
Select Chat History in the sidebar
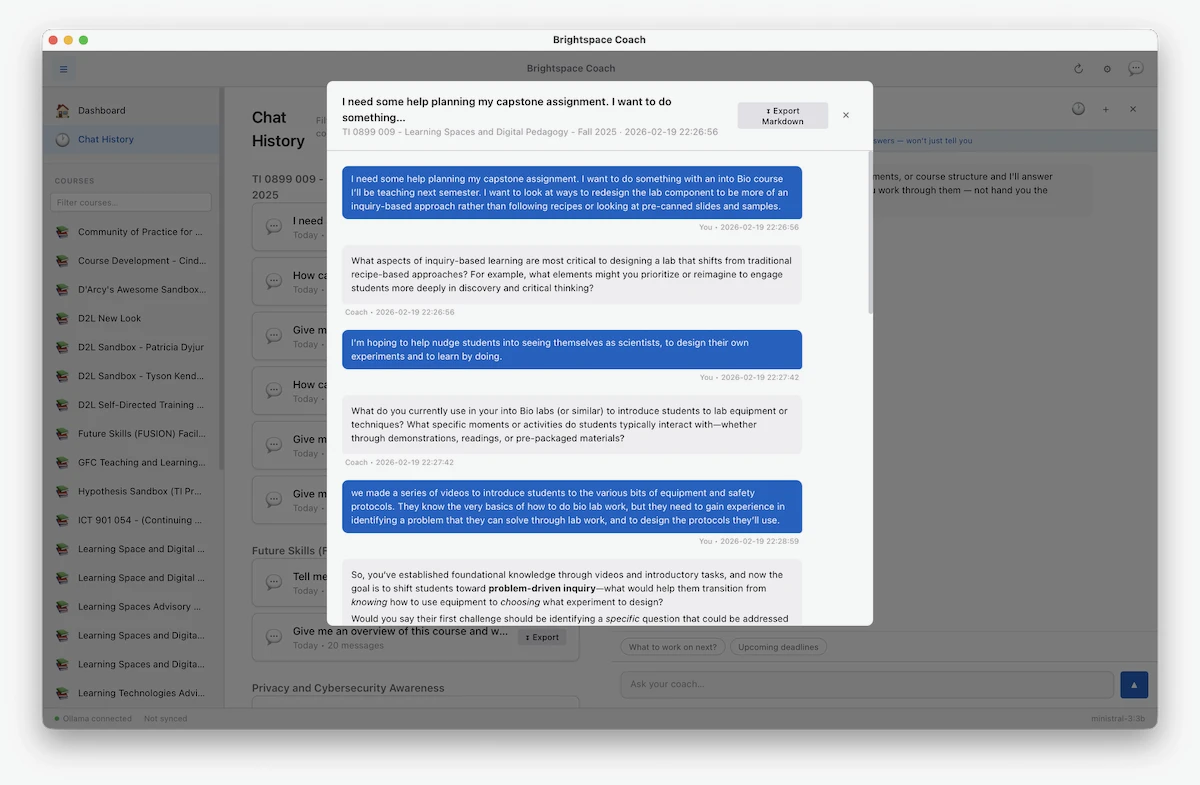(106, 140)
